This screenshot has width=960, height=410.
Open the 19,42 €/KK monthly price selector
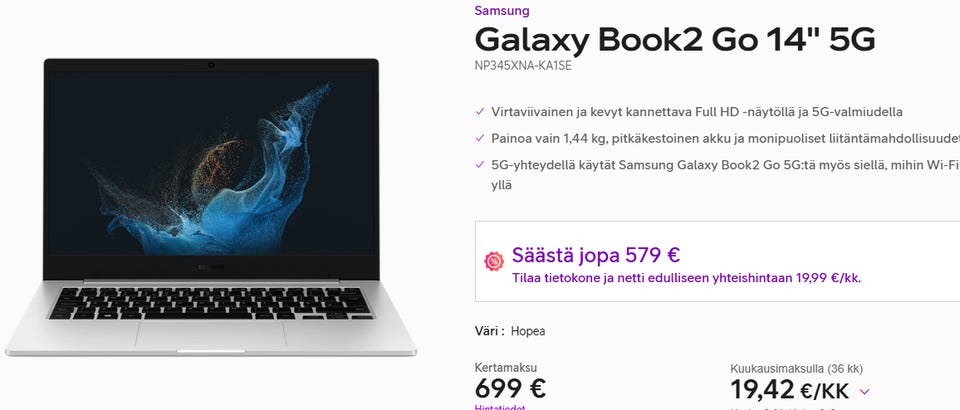(x=789, y=390)
